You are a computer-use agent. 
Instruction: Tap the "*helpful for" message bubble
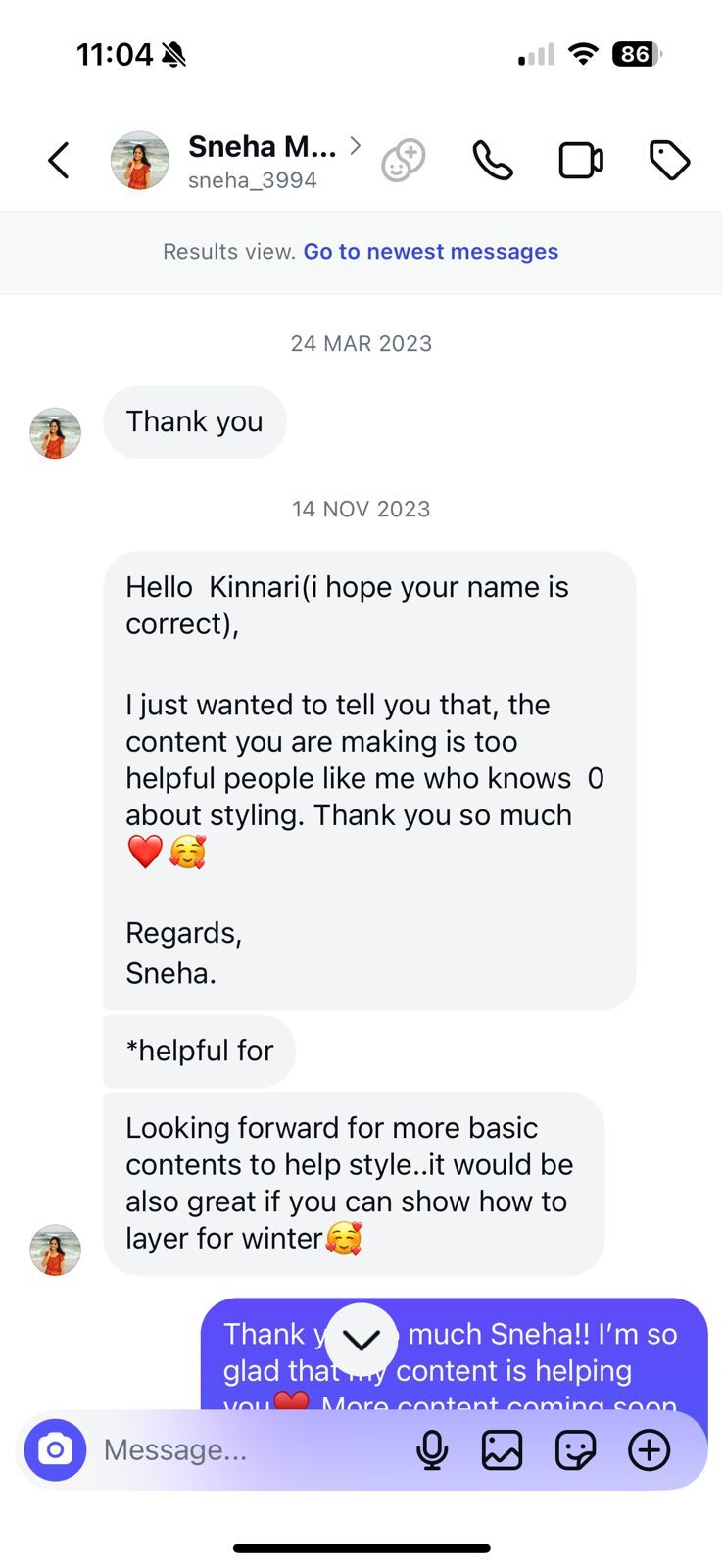[199, 1051]
